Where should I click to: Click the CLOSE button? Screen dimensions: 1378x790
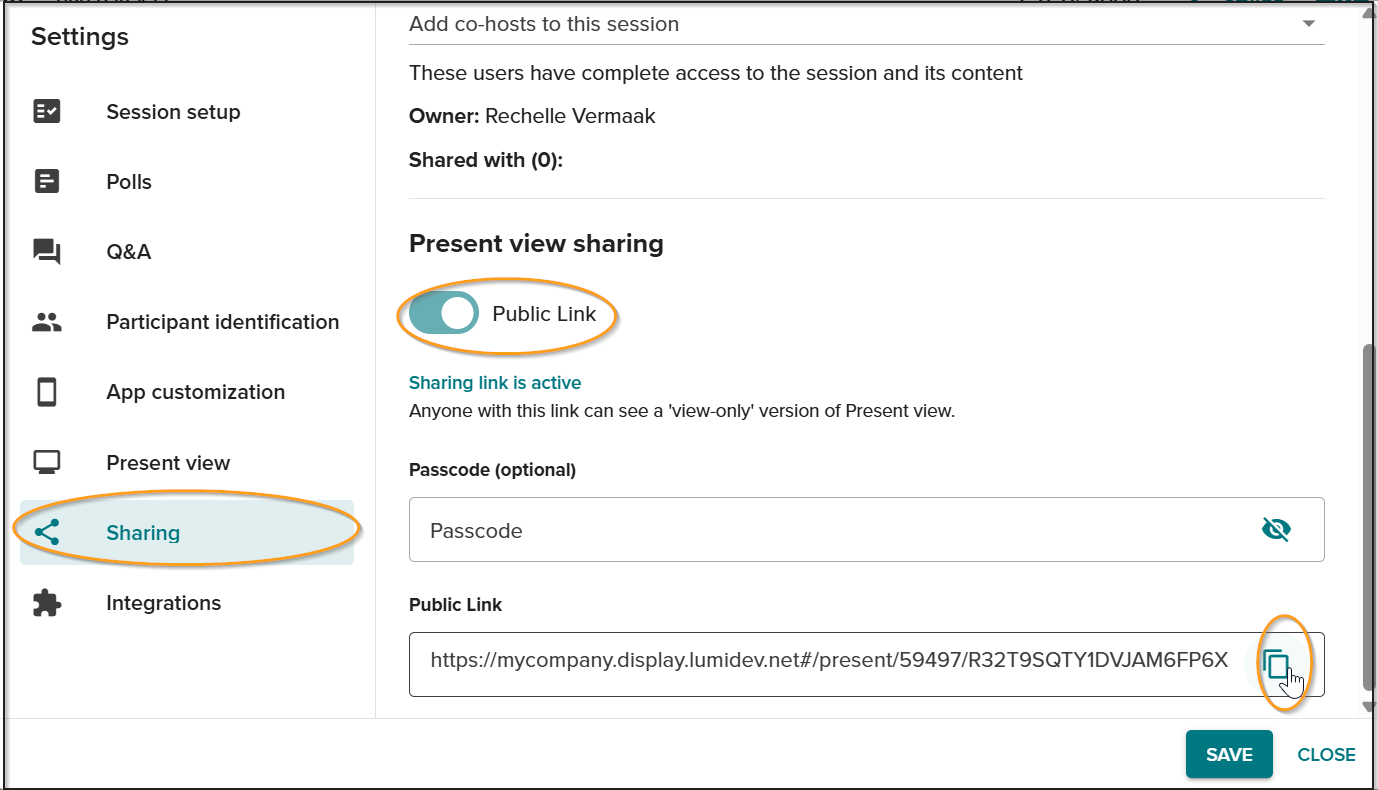pos(1326,755)
